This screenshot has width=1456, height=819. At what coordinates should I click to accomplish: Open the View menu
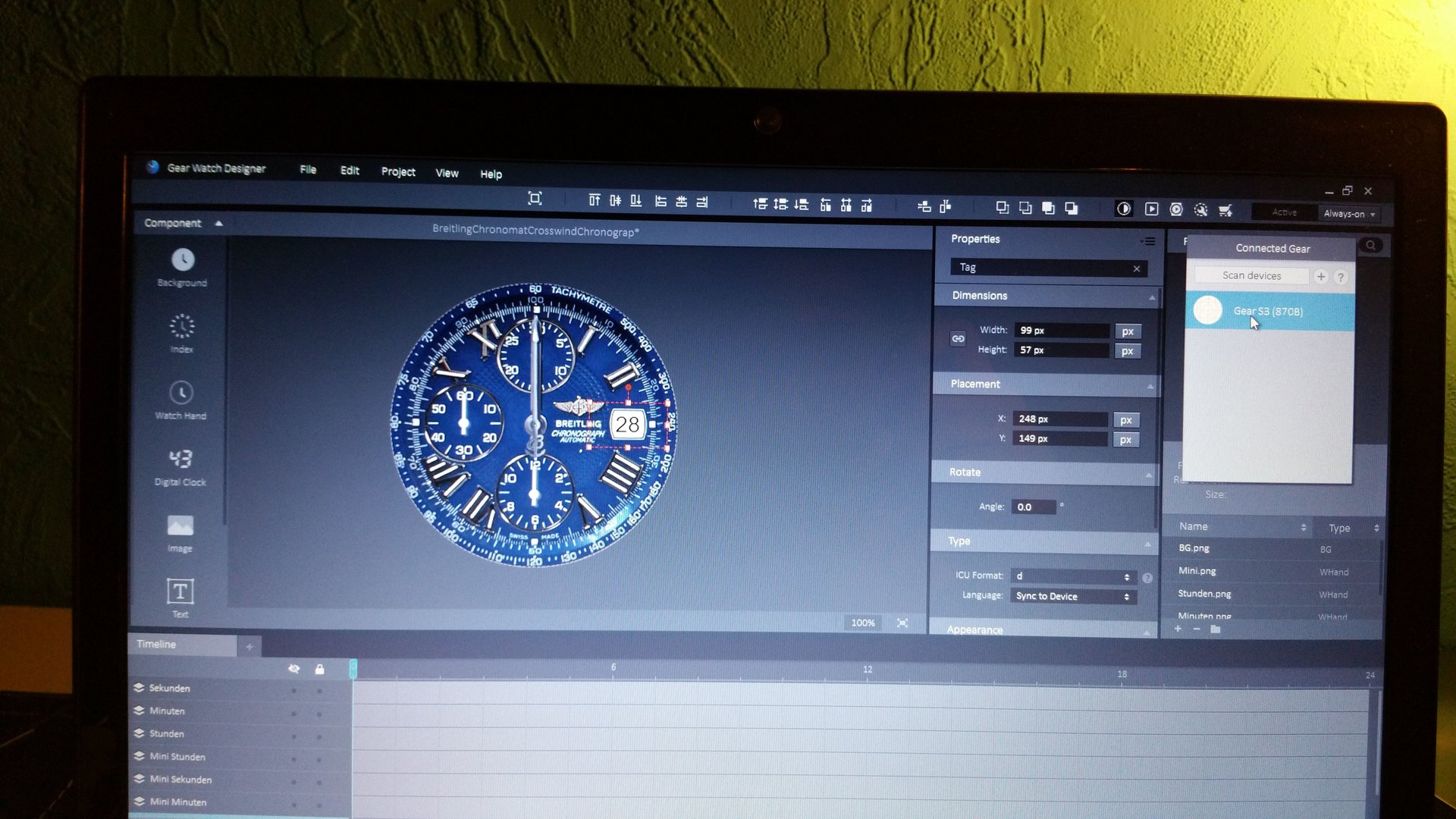click(x=447, y=174)
